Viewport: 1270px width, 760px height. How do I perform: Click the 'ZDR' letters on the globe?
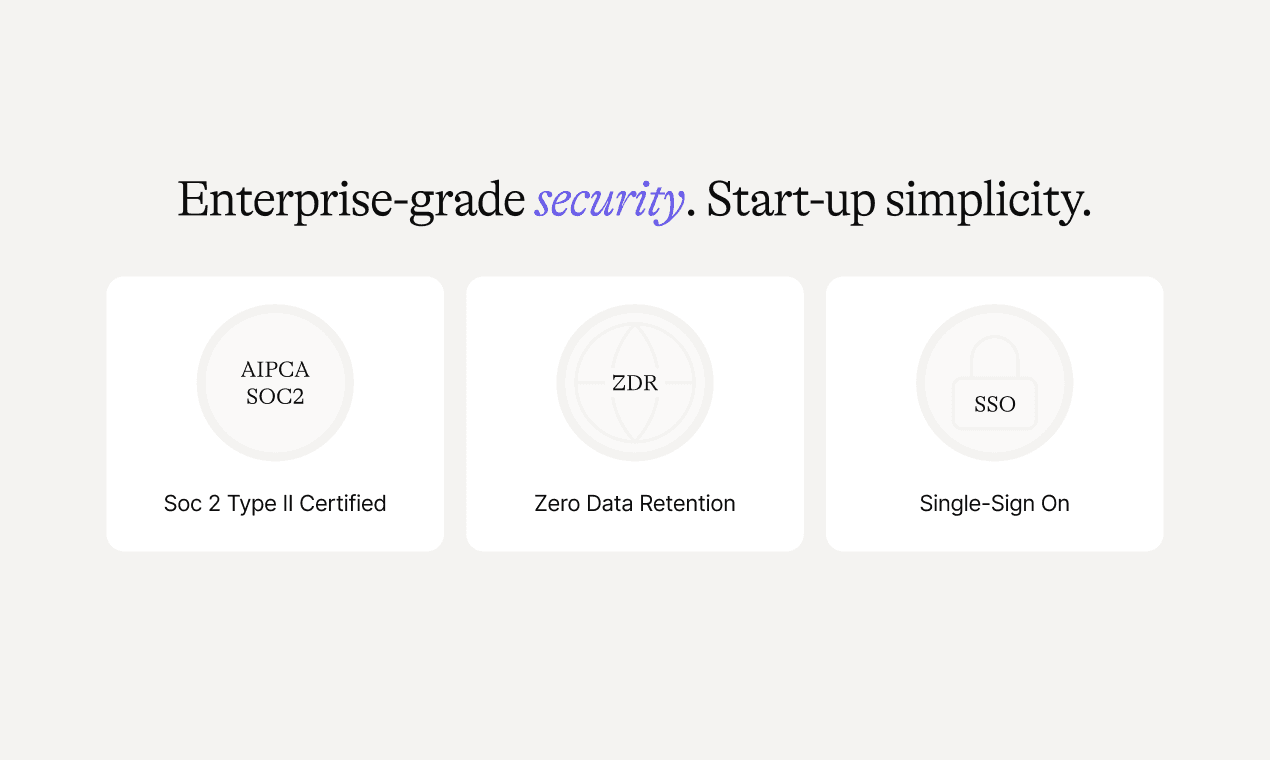tap(635, 383)
